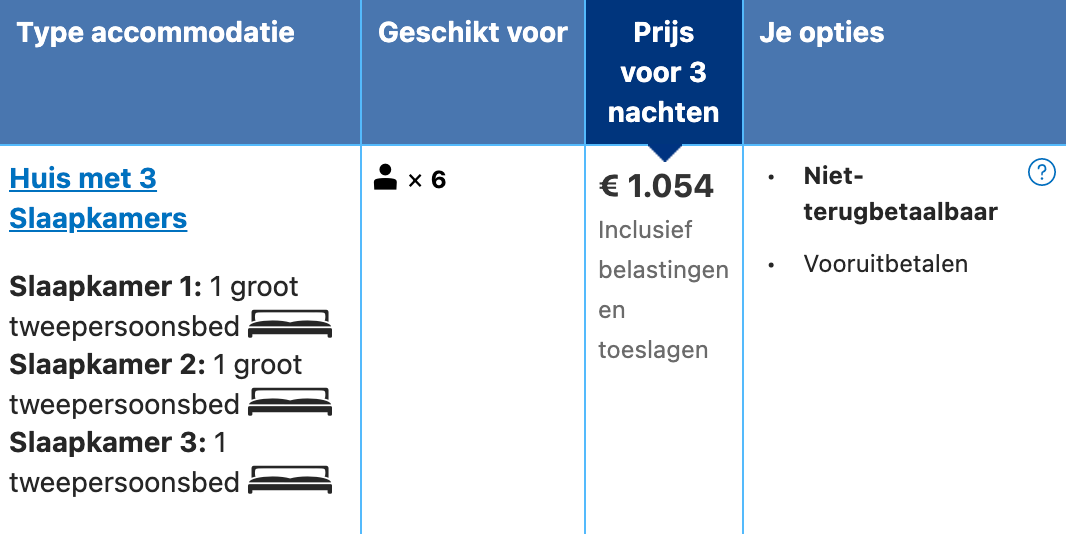Click the Je opties column header
The width and height of the screenshot is (1066, 534).
pos(822,33)
